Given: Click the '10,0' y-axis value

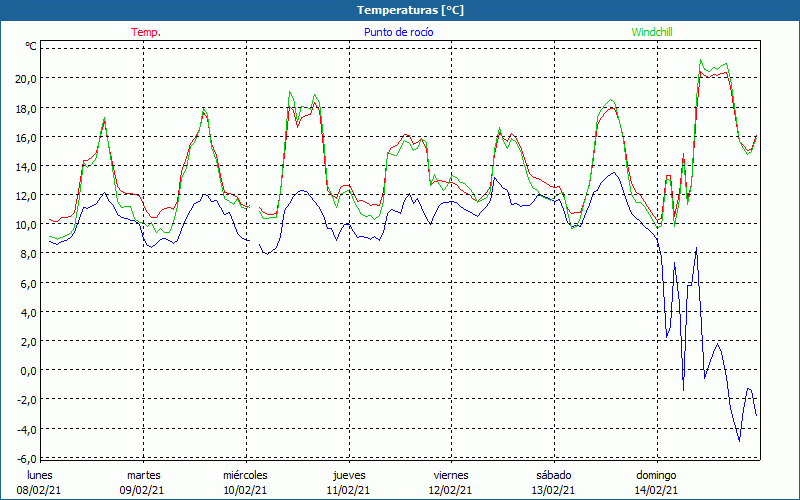Looking at the screenshot, I should 26,225.
